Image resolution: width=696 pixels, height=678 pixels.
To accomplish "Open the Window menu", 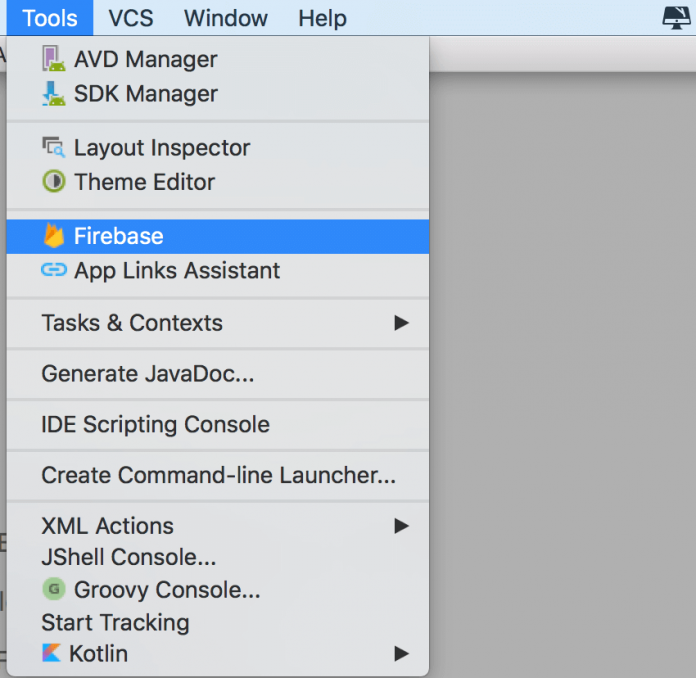I will coord(226,18).
